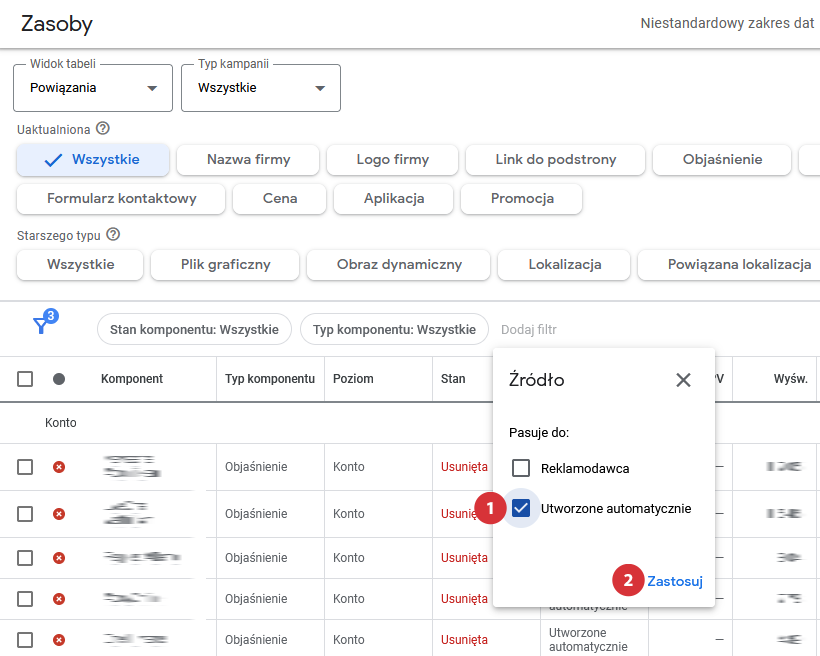The height and width of the screenshot is (656, 820).
Task: Sort by Stan column header
Action: tap(453, 379)
